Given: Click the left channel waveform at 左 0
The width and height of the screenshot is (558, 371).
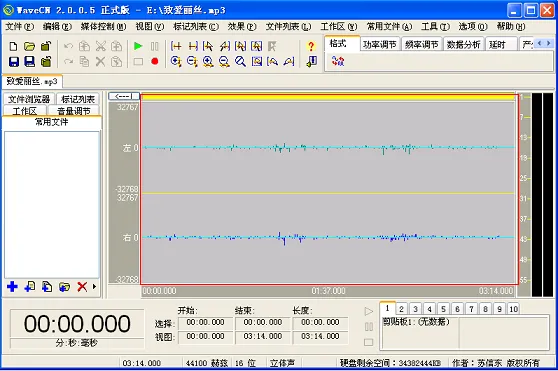Looking at the screenshot, I should point(328,147).
